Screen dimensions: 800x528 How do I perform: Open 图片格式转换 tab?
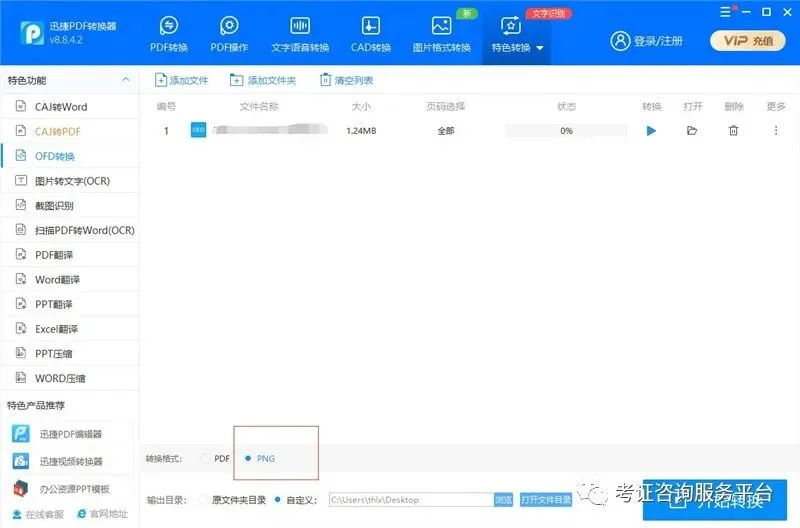441,35
